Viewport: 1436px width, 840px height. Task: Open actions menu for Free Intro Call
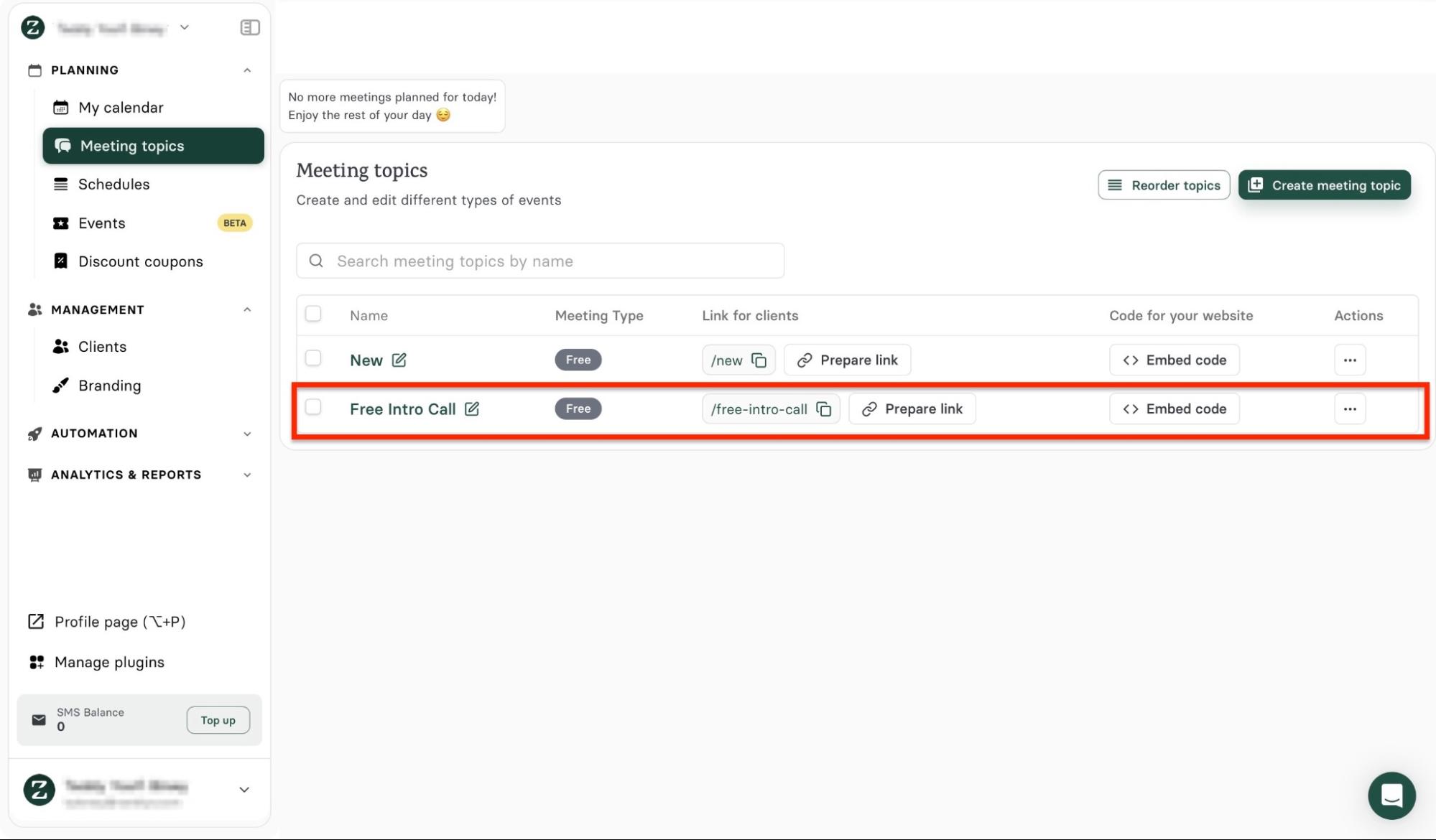1349,409
